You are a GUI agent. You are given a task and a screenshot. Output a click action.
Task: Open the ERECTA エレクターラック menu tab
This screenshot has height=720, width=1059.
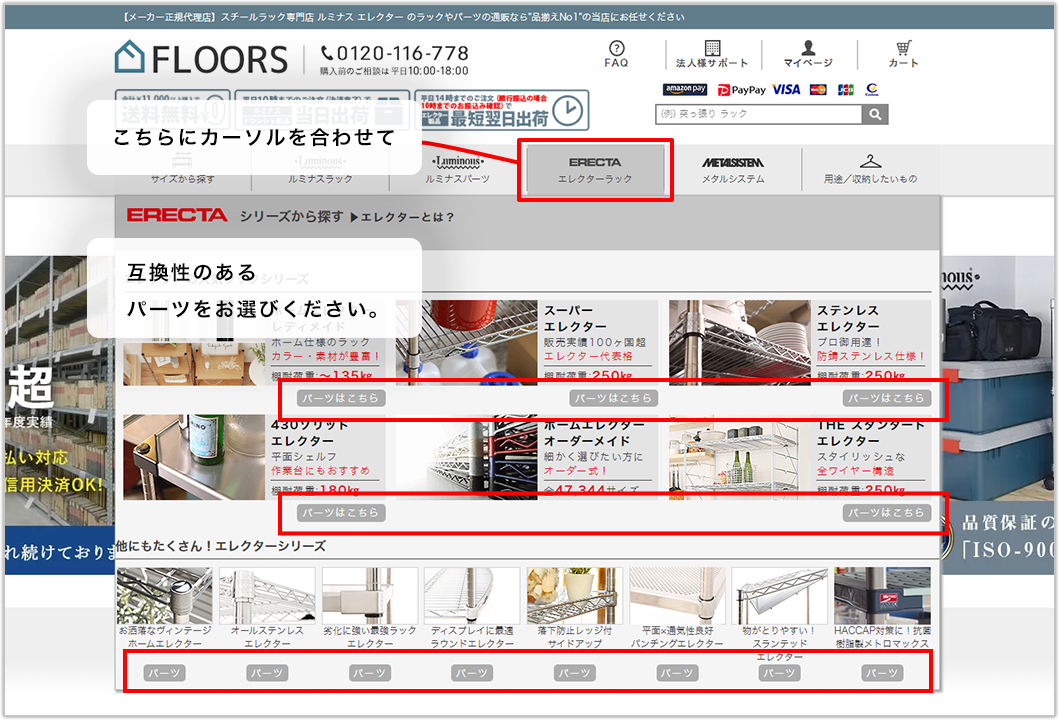[595, 170]
